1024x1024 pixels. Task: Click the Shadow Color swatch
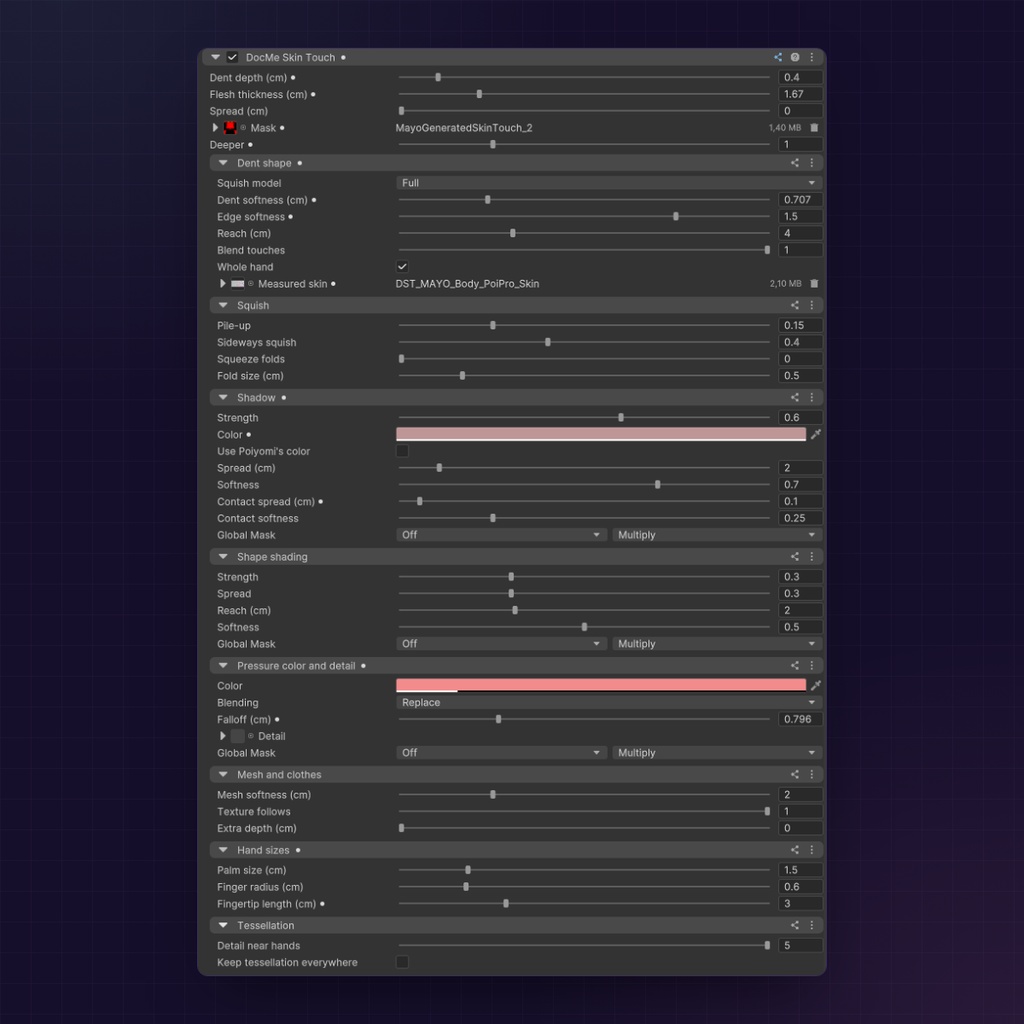[x=601, y=434]
